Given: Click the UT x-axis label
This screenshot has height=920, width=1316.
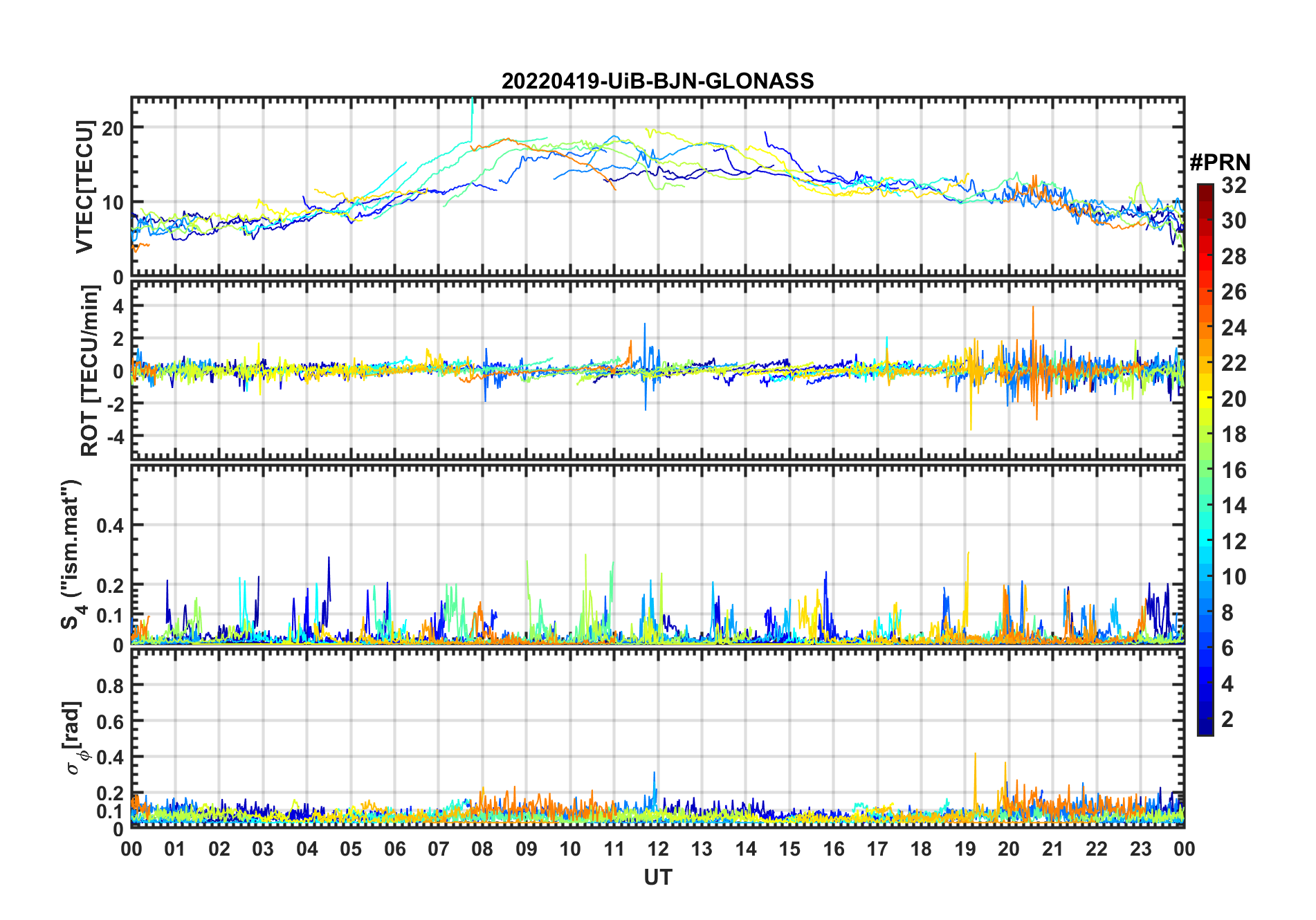Looking at the screenshot, I should tap(657, 877).
